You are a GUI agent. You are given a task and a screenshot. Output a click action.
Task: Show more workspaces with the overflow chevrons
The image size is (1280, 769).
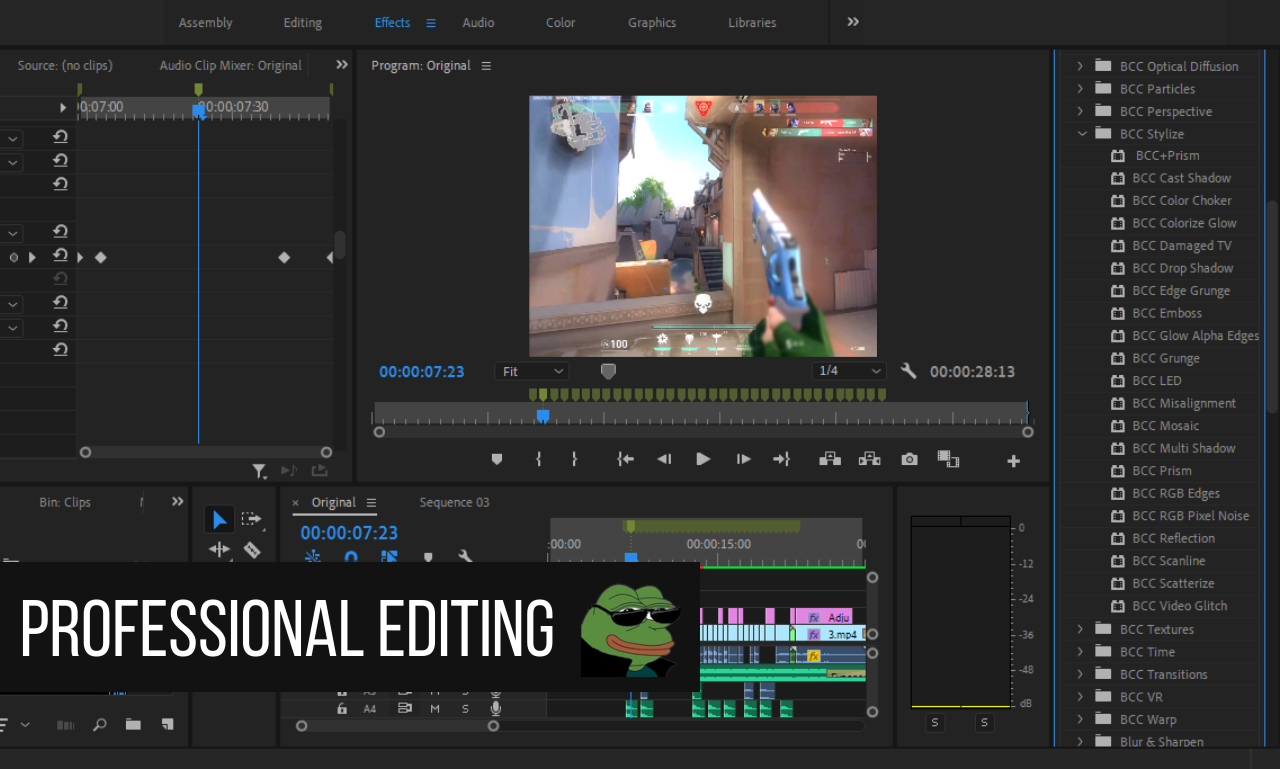[x=853, y=21]
